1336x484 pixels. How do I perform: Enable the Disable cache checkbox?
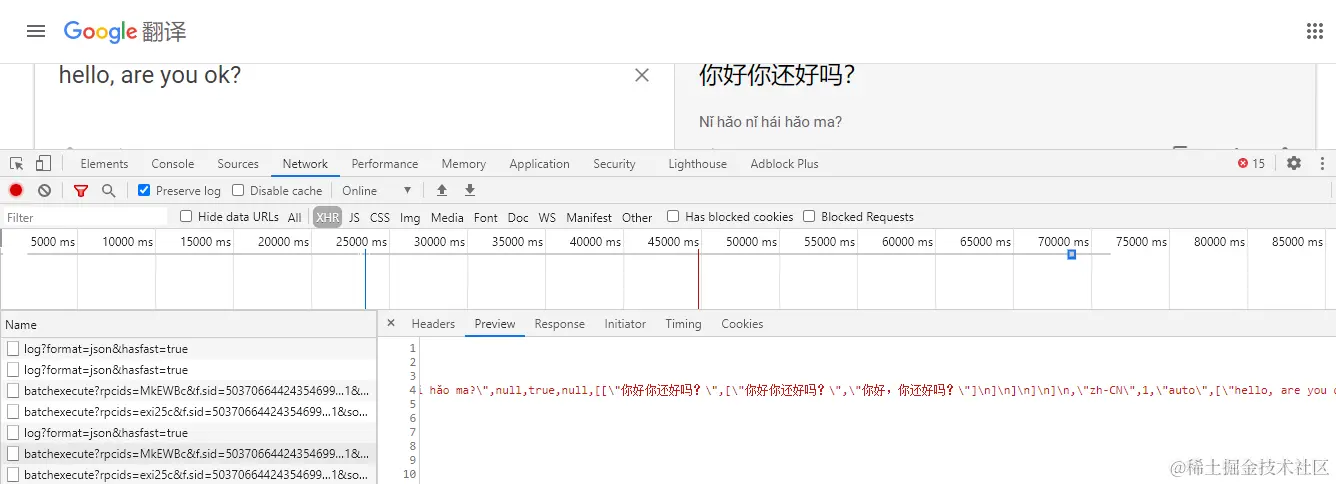(x=238, y=190)
